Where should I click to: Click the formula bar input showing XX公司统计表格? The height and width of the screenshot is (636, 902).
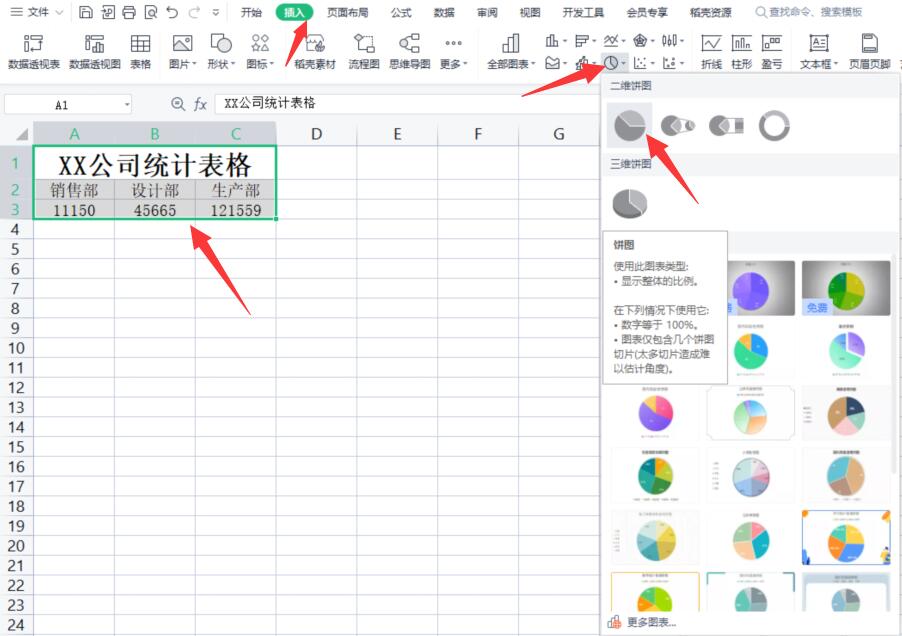[406, 104]
